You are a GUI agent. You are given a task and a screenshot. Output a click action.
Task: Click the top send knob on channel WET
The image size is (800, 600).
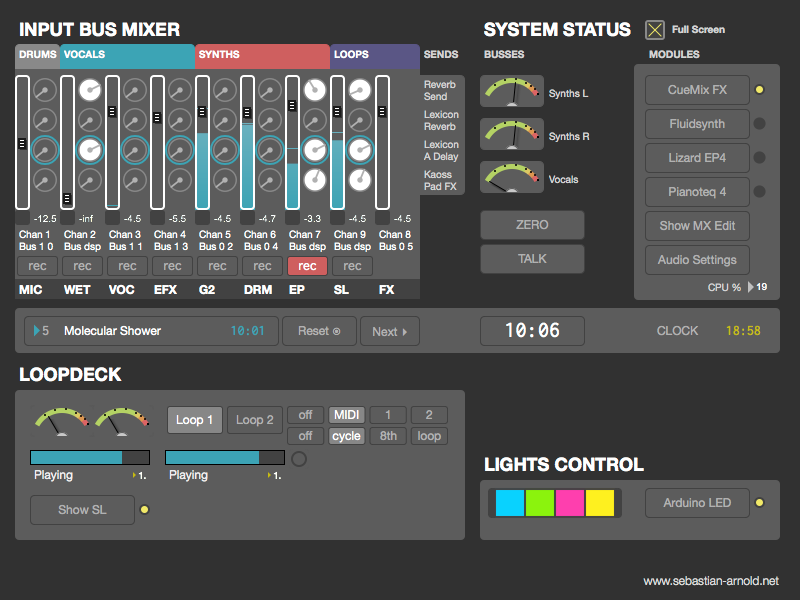point(90,91)
